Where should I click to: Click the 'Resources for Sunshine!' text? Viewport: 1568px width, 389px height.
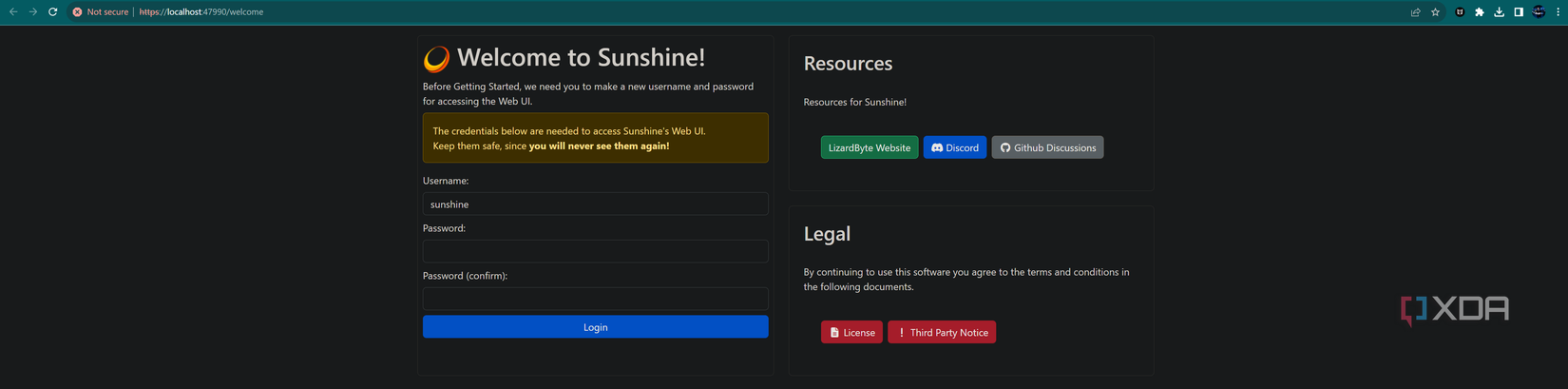click(854, 102)
